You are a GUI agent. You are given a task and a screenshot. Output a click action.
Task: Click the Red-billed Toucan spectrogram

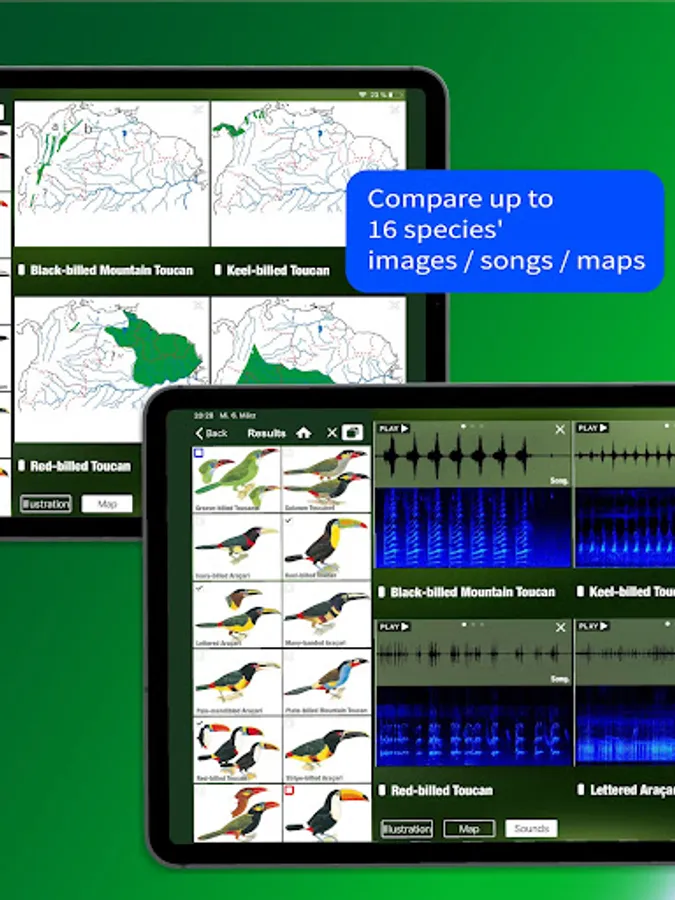point(474,726)
